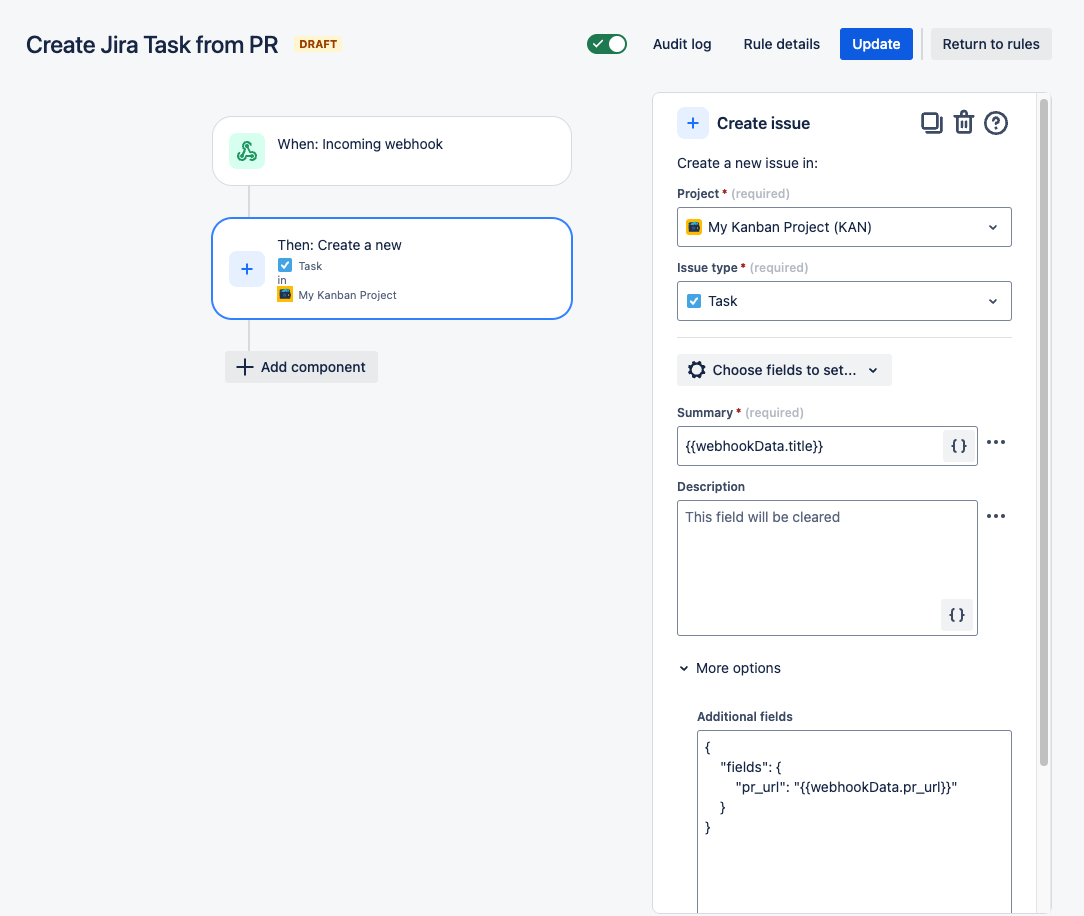1084x916 pixels.
Task: Click Add component below the workflow
Action: (x=301, y=367)
